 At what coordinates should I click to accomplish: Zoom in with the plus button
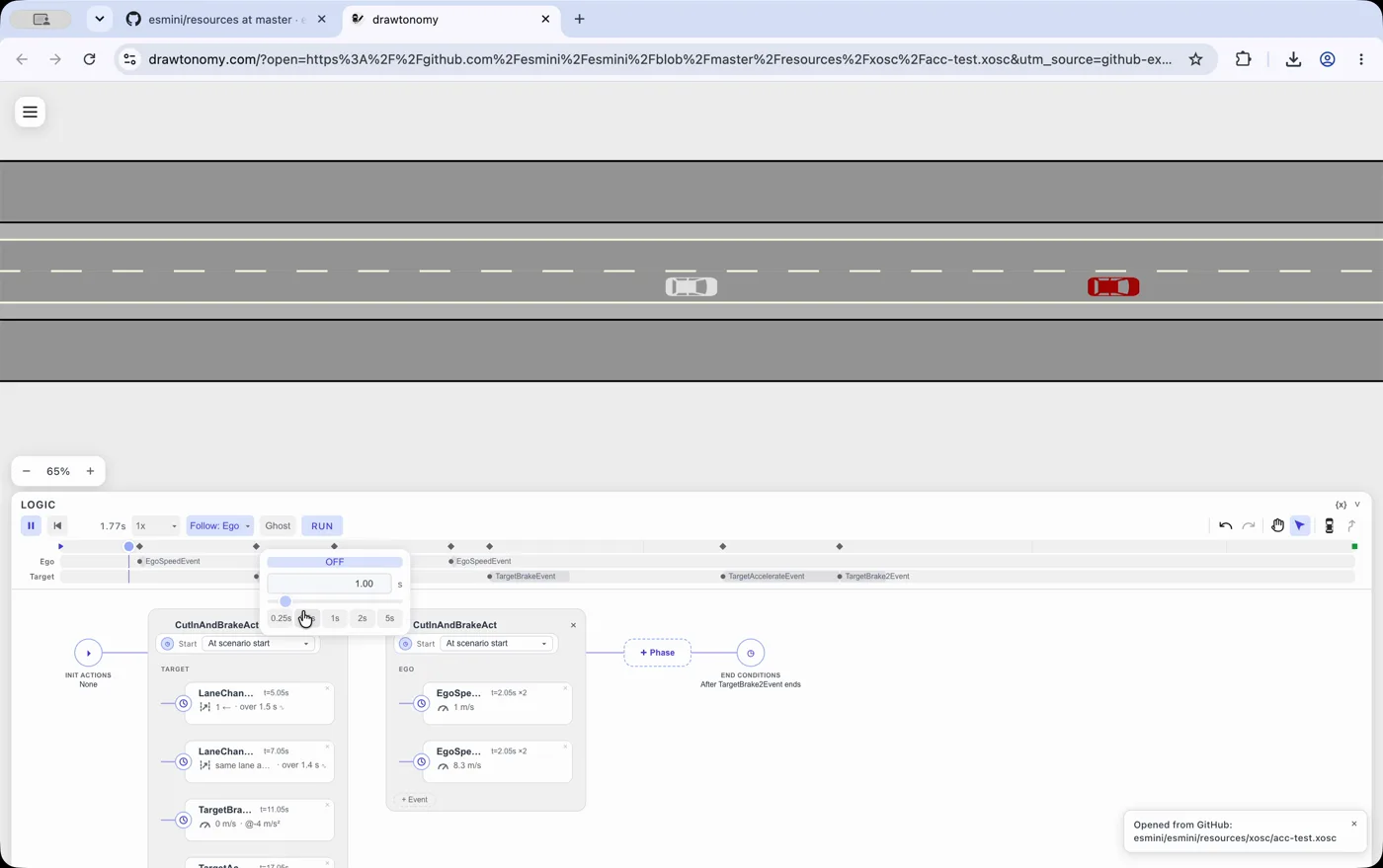pos(90,471)
